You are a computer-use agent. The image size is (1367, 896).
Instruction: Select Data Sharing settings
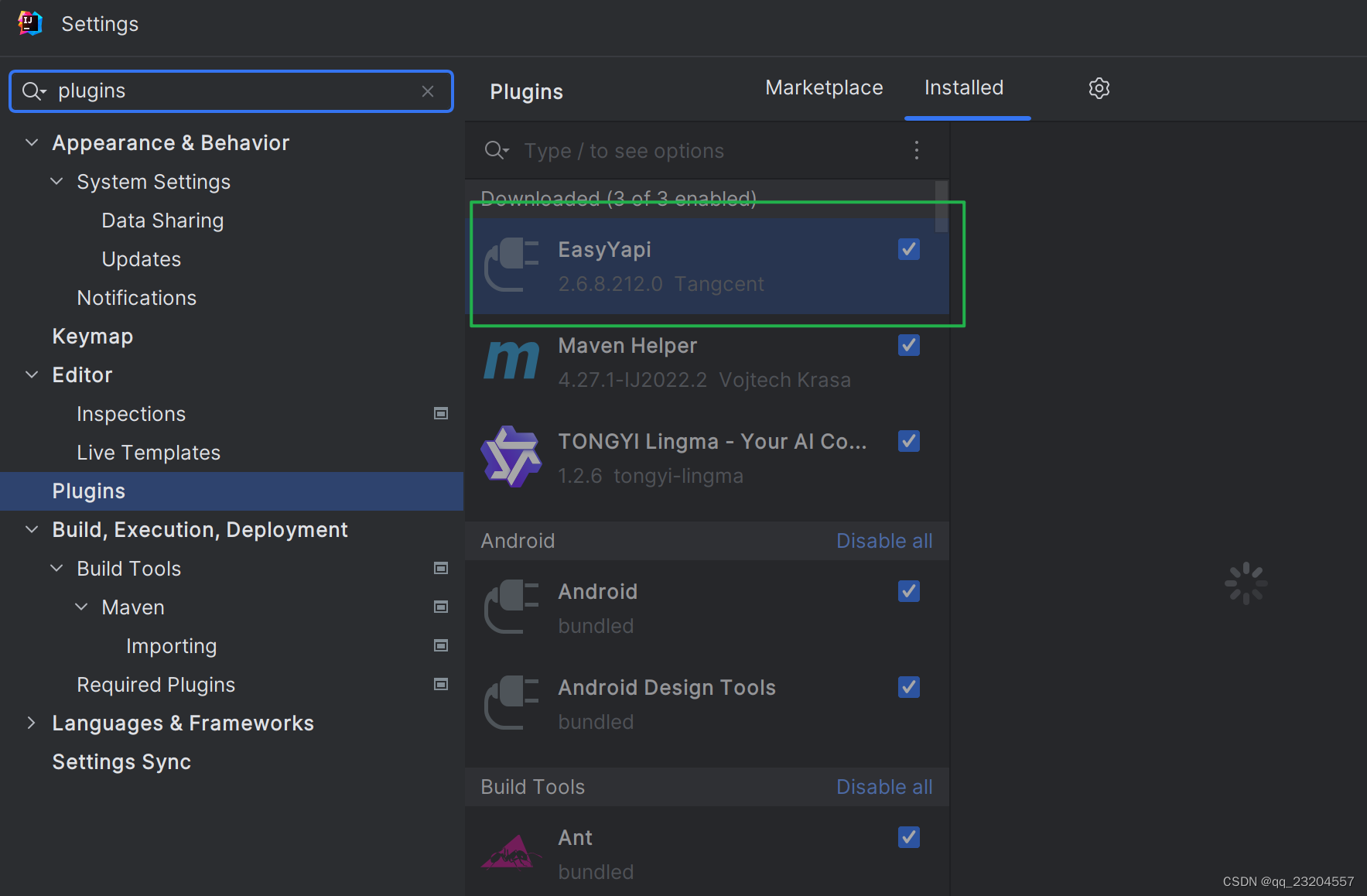pos(162,221)
